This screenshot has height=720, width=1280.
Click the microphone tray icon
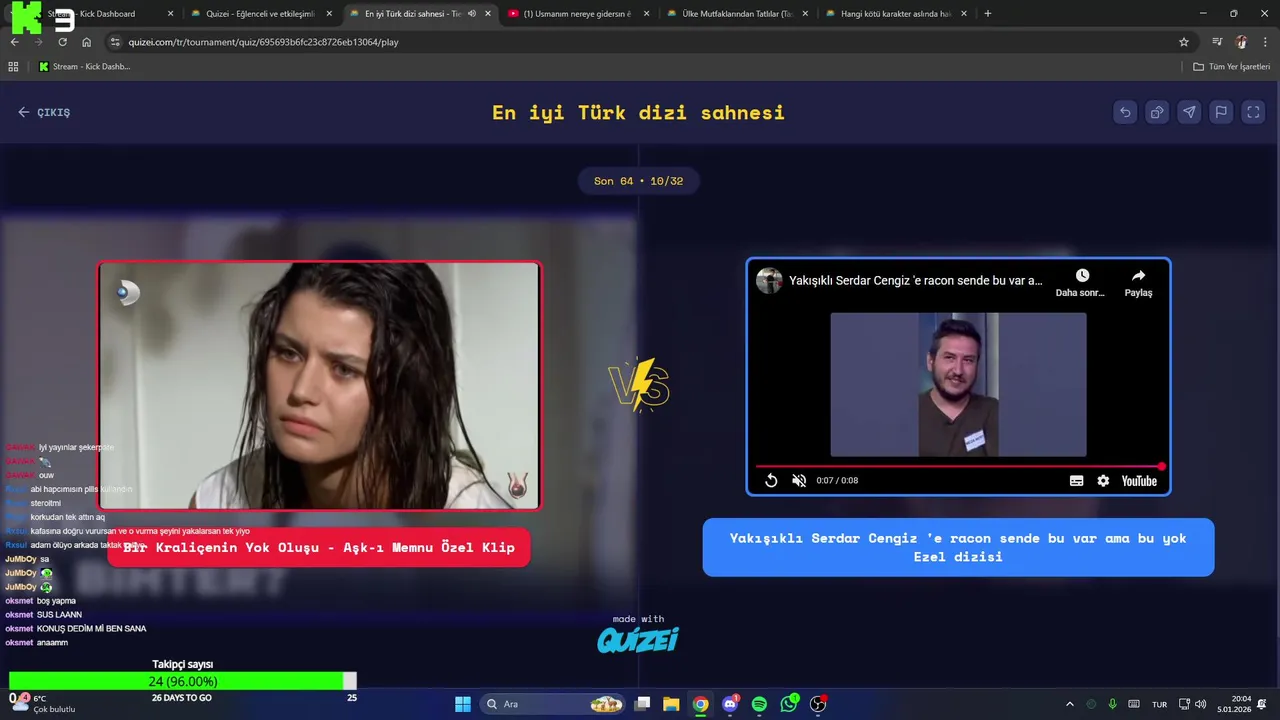point(1112,704)
